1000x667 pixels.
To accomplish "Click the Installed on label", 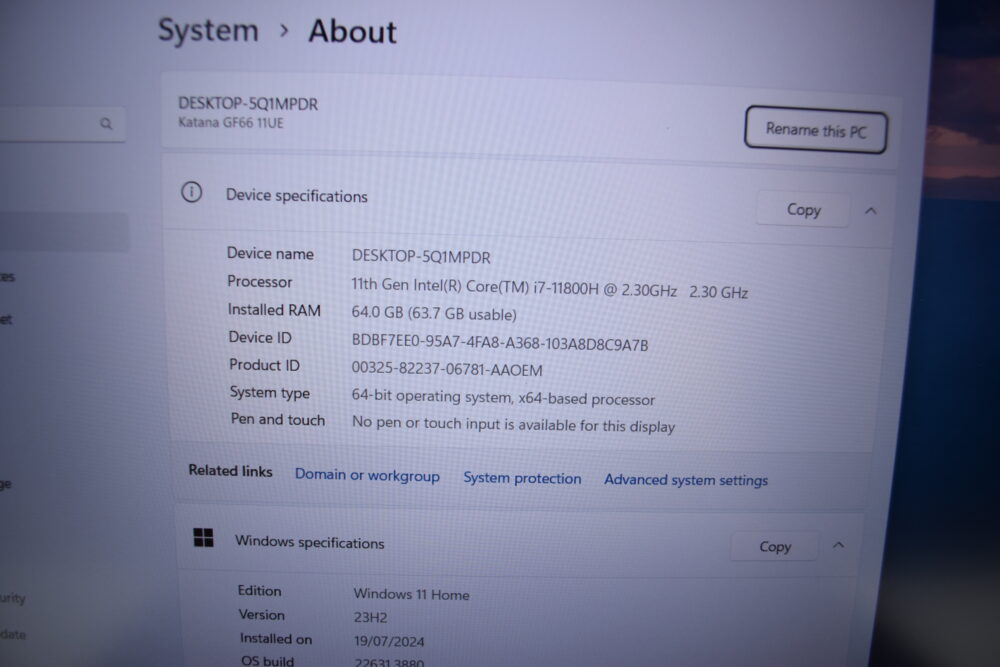I will coord(276,638).
